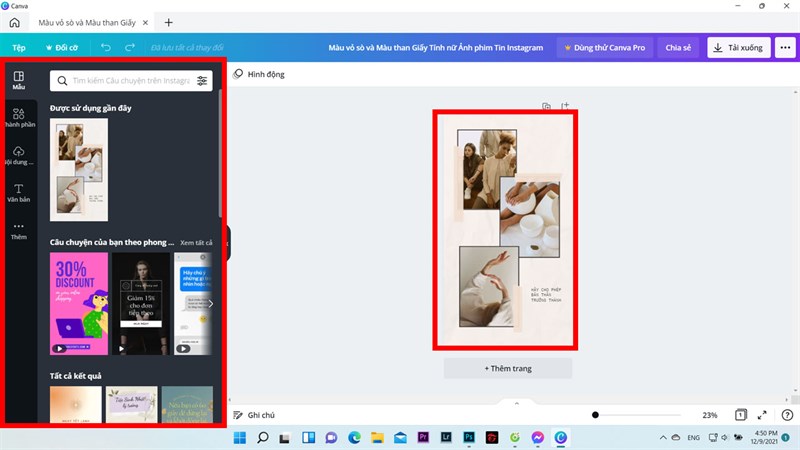Select the Giảm 15% dark template
This screenshot has width=800, height=450.
141,304
